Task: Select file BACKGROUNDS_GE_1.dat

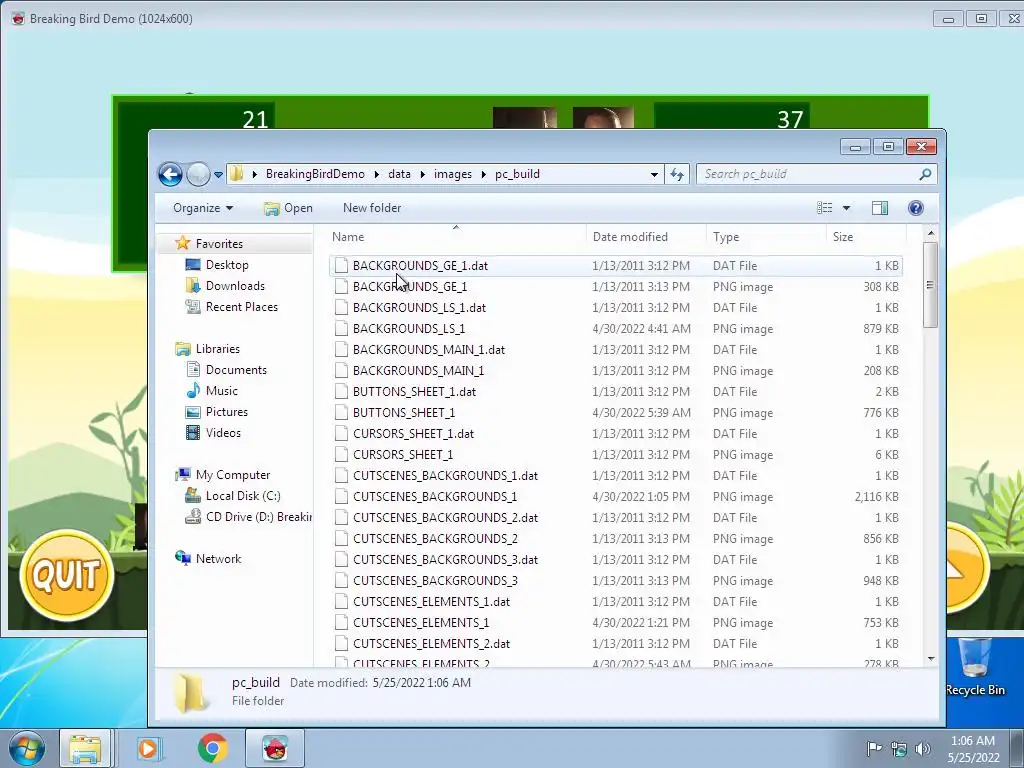Action: pyautogui.click(x=420, y=266)
